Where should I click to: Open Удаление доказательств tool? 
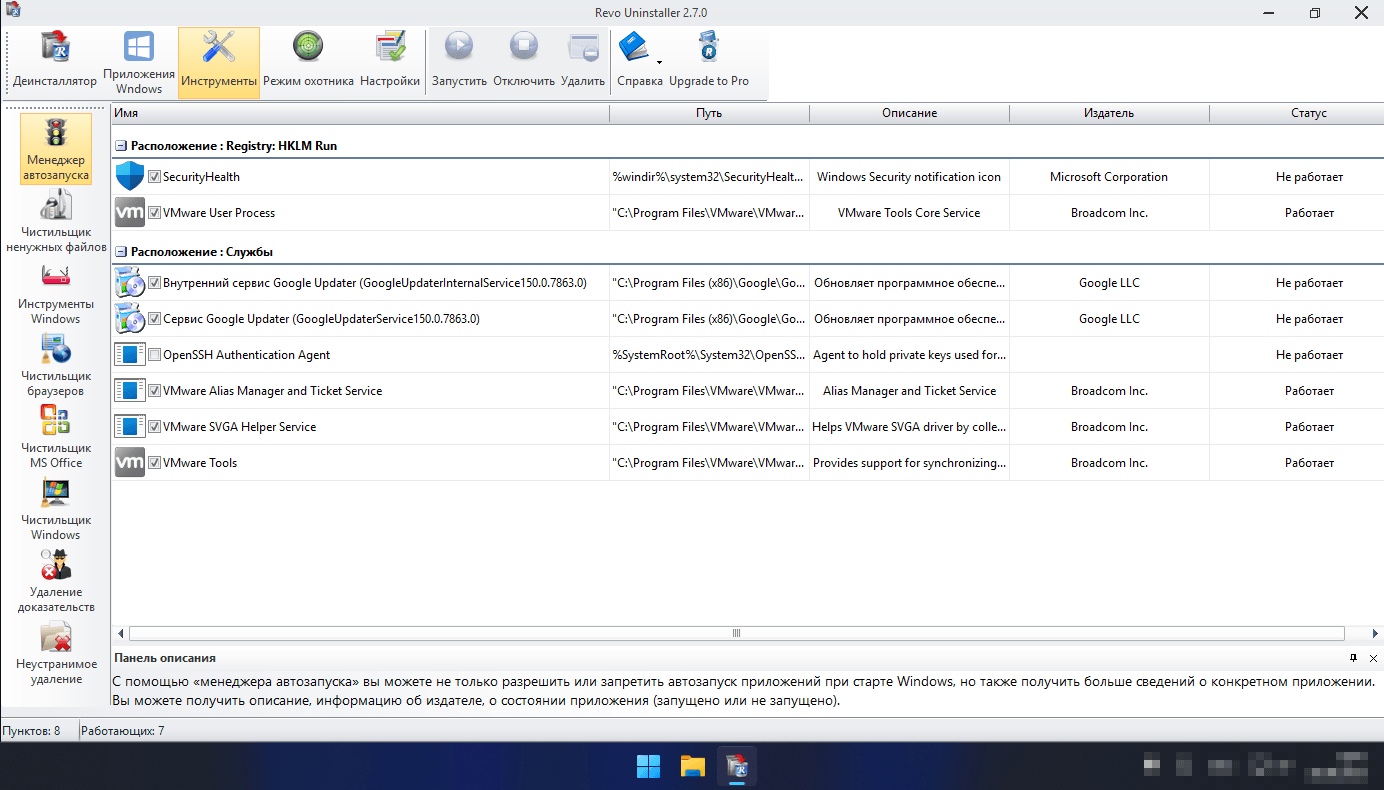point(56,581)
